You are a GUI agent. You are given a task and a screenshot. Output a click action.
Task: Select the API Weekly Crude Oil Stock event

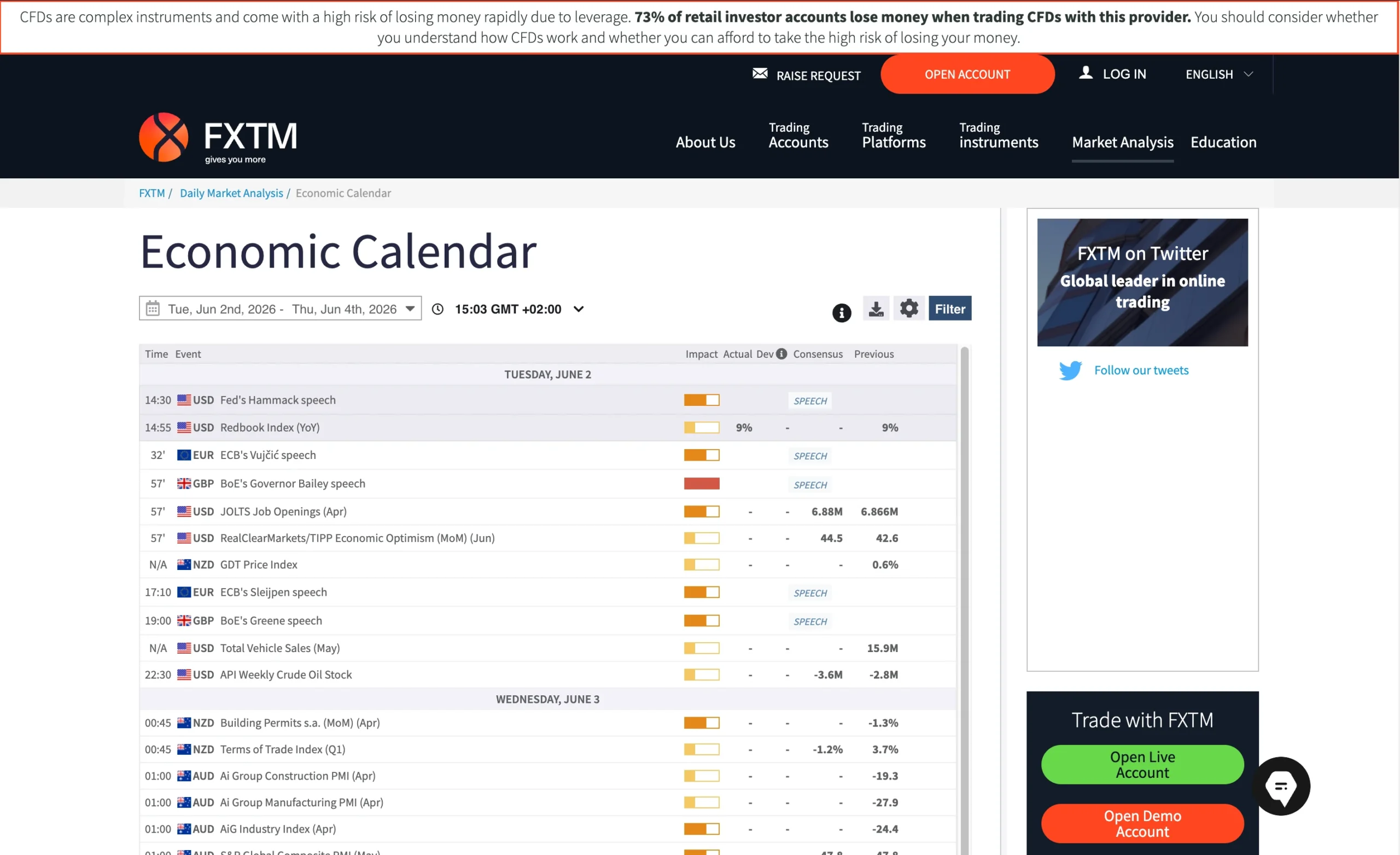548,675
